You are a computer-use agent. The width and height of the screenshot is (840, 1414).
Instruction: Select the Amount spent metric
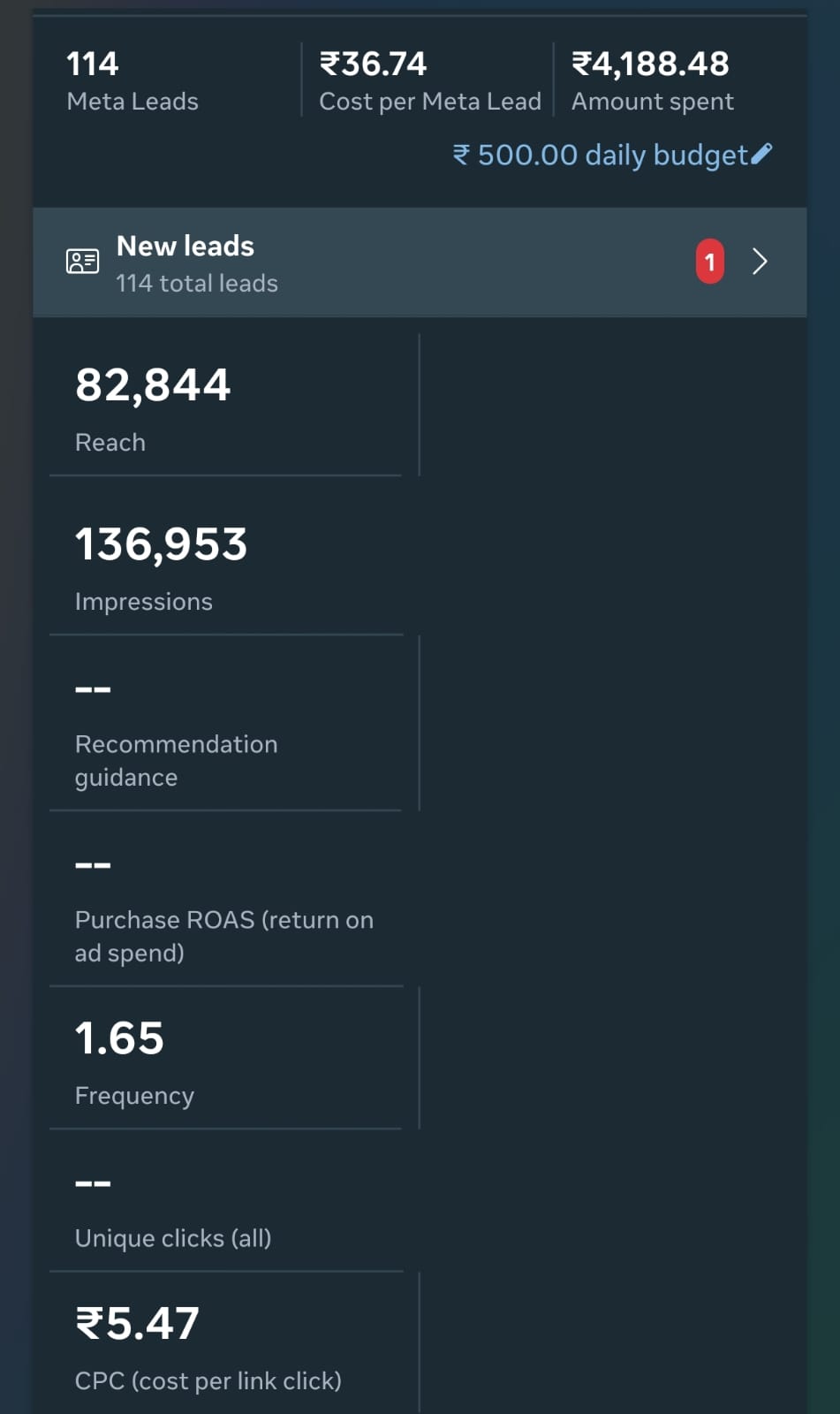click(x=652, y=81)
